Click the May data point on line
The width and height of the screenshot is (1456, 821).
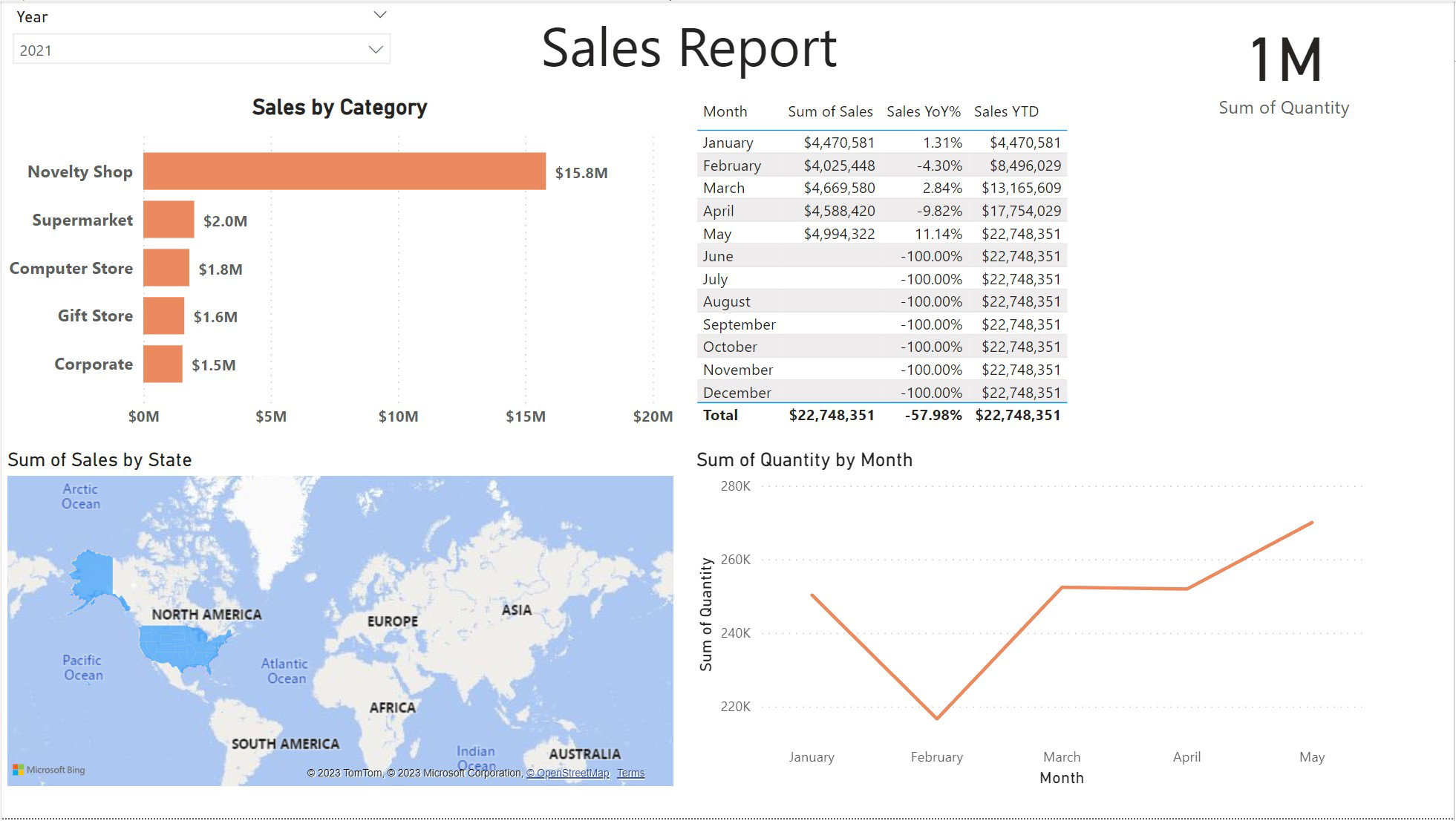[x=1312, y=523]
